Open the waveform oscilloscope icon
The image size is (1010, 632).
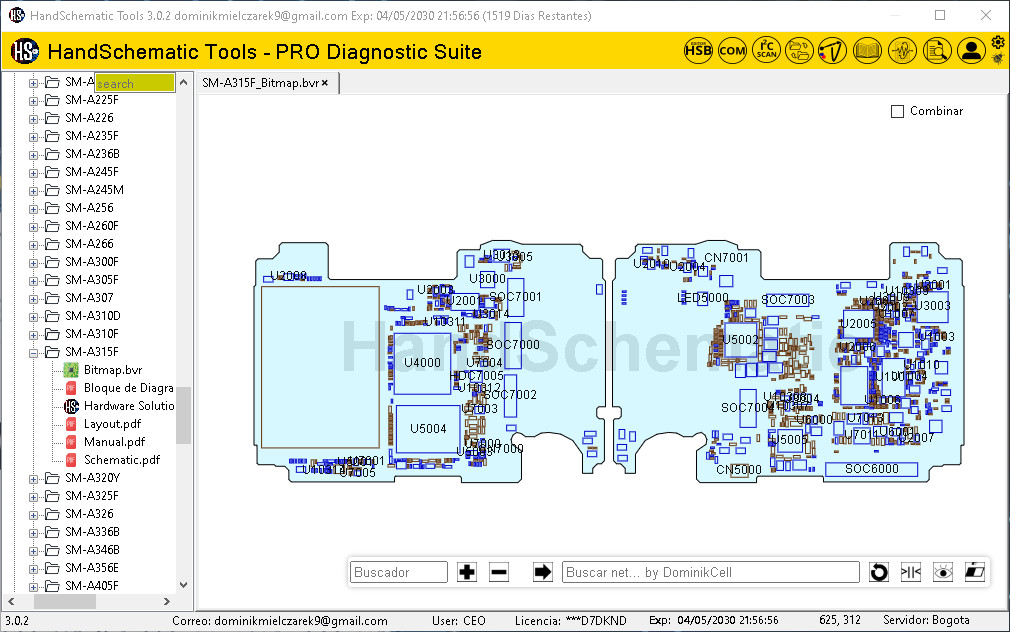(x=902, y=50)
